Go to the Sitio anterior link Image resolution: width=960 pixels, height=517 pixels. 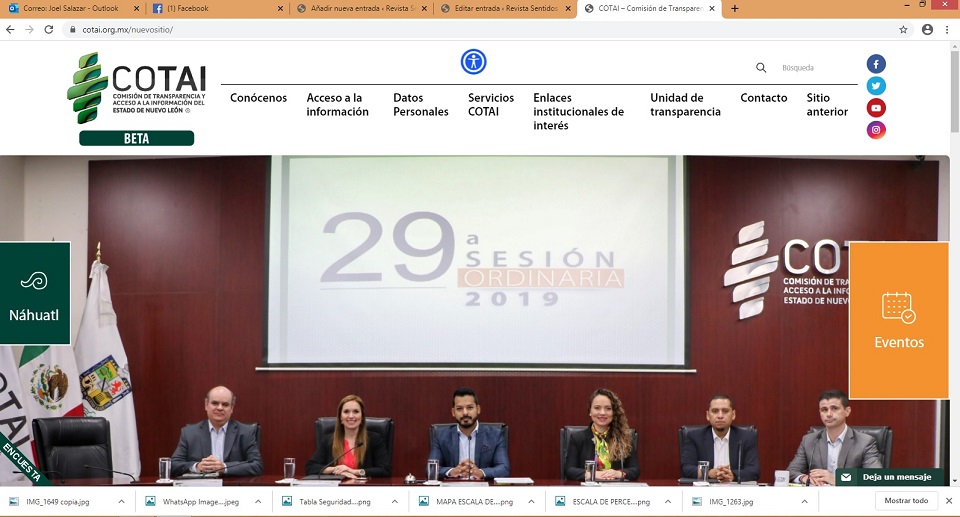(x=827, y=105)
